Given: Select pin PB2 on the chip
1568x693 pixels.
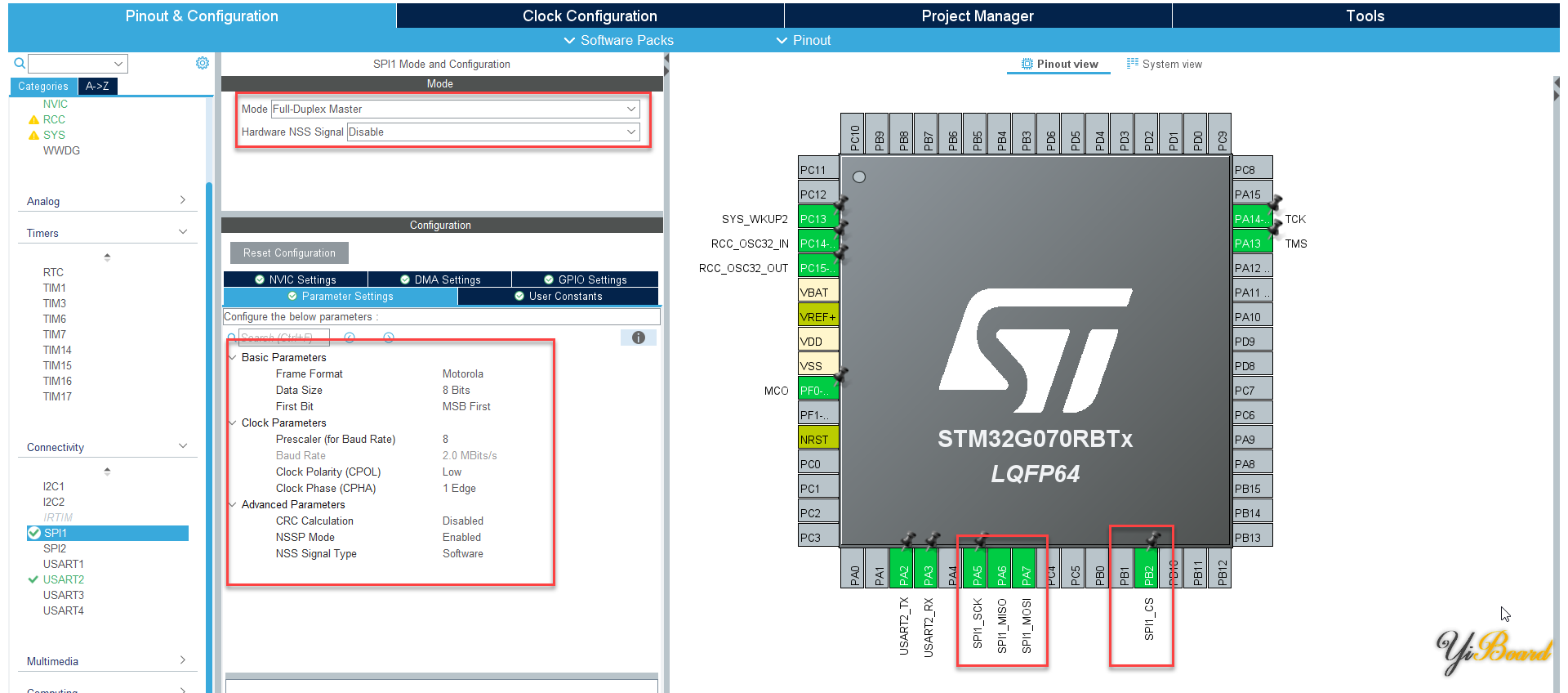Looking at the screenshot, I should 1148,567.
